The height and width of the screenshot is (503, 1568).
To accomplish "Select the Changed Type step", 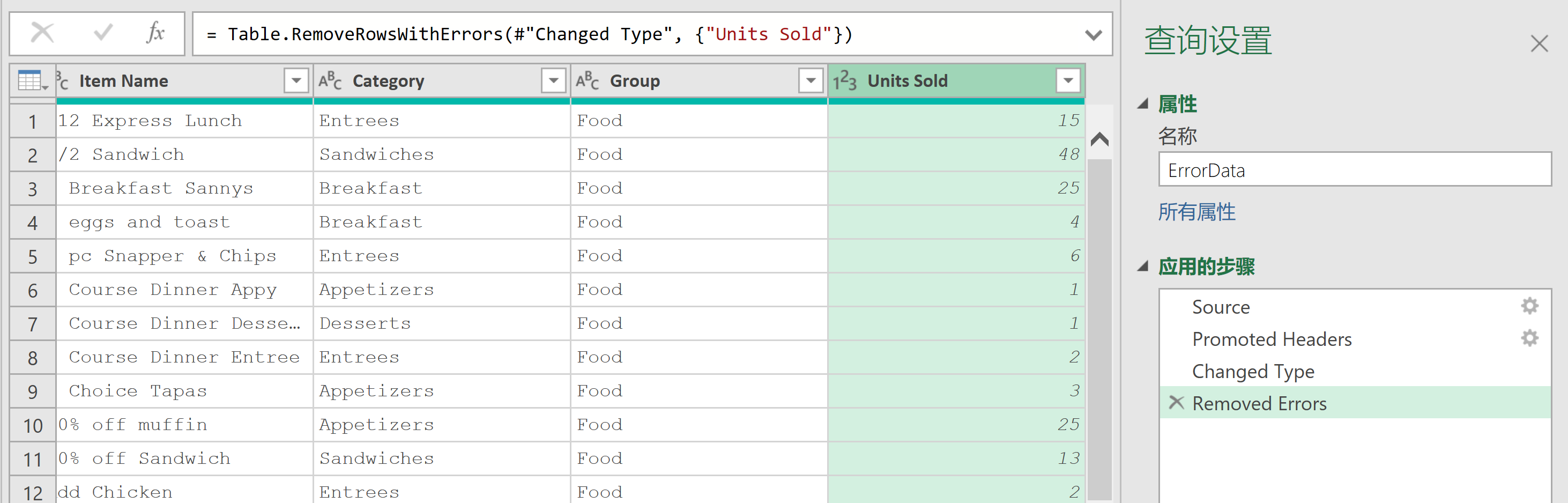I will 1253,371.
